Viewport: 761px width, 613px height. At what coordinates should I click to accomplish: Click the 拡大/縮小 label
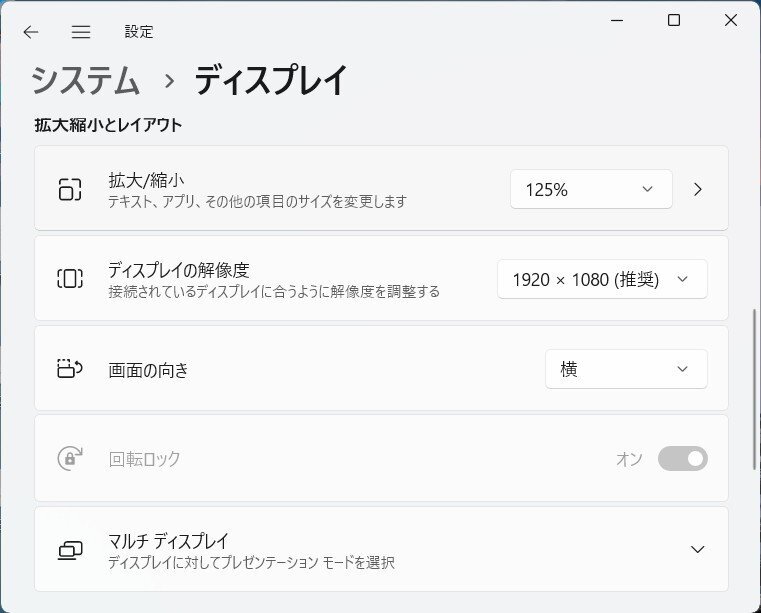[x=146, y=180]
